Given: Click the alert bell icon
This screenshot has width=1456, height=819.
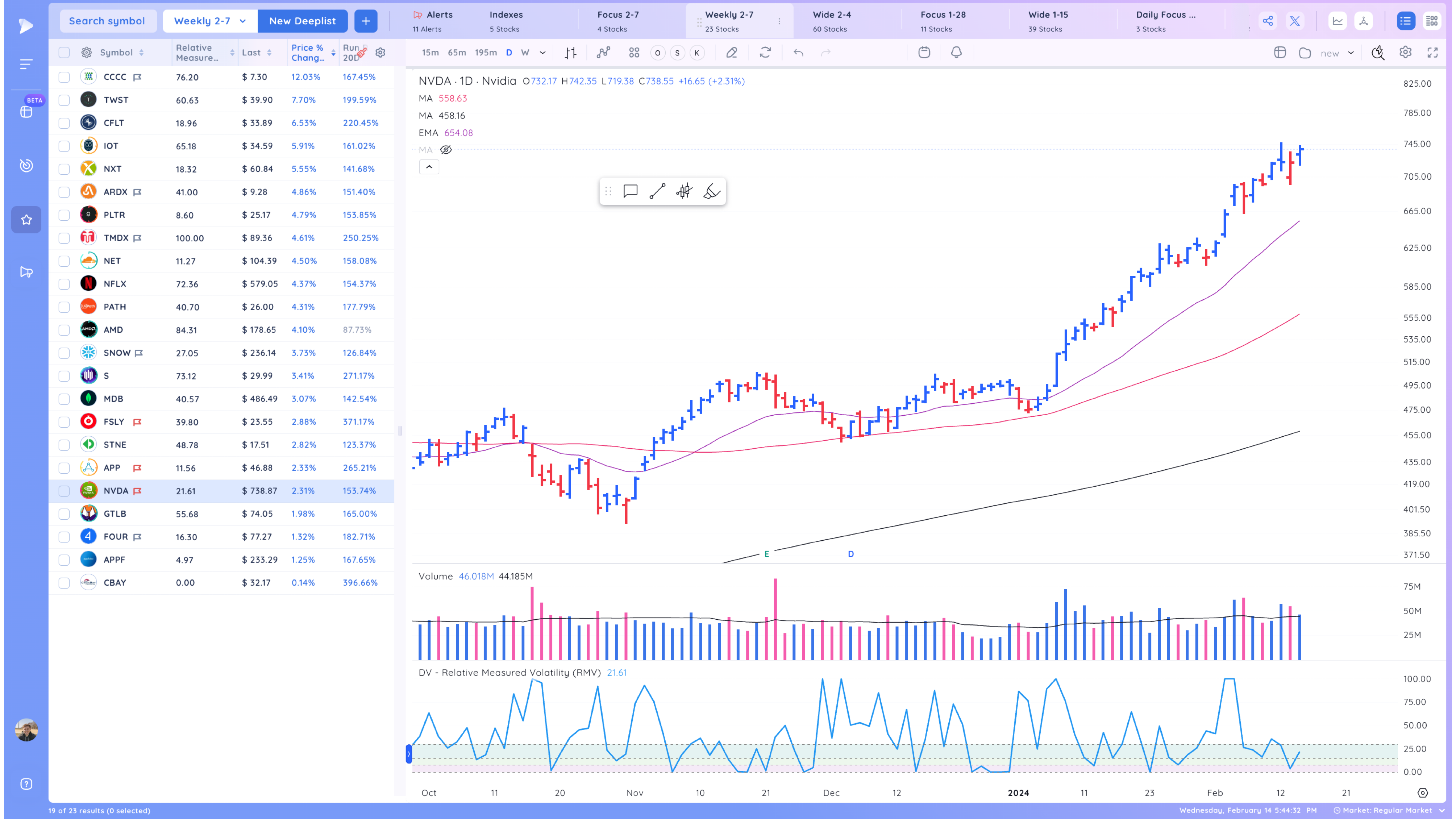Looking at the screenshot, I should tap(956, 53).
